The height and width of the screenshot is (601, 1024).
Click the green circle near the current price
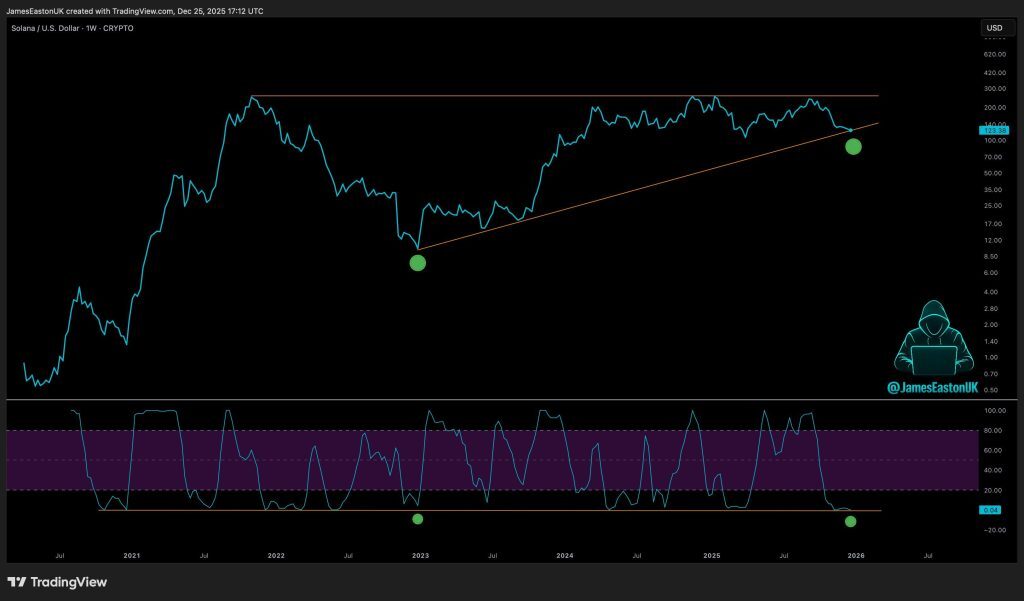pos(853,147)
